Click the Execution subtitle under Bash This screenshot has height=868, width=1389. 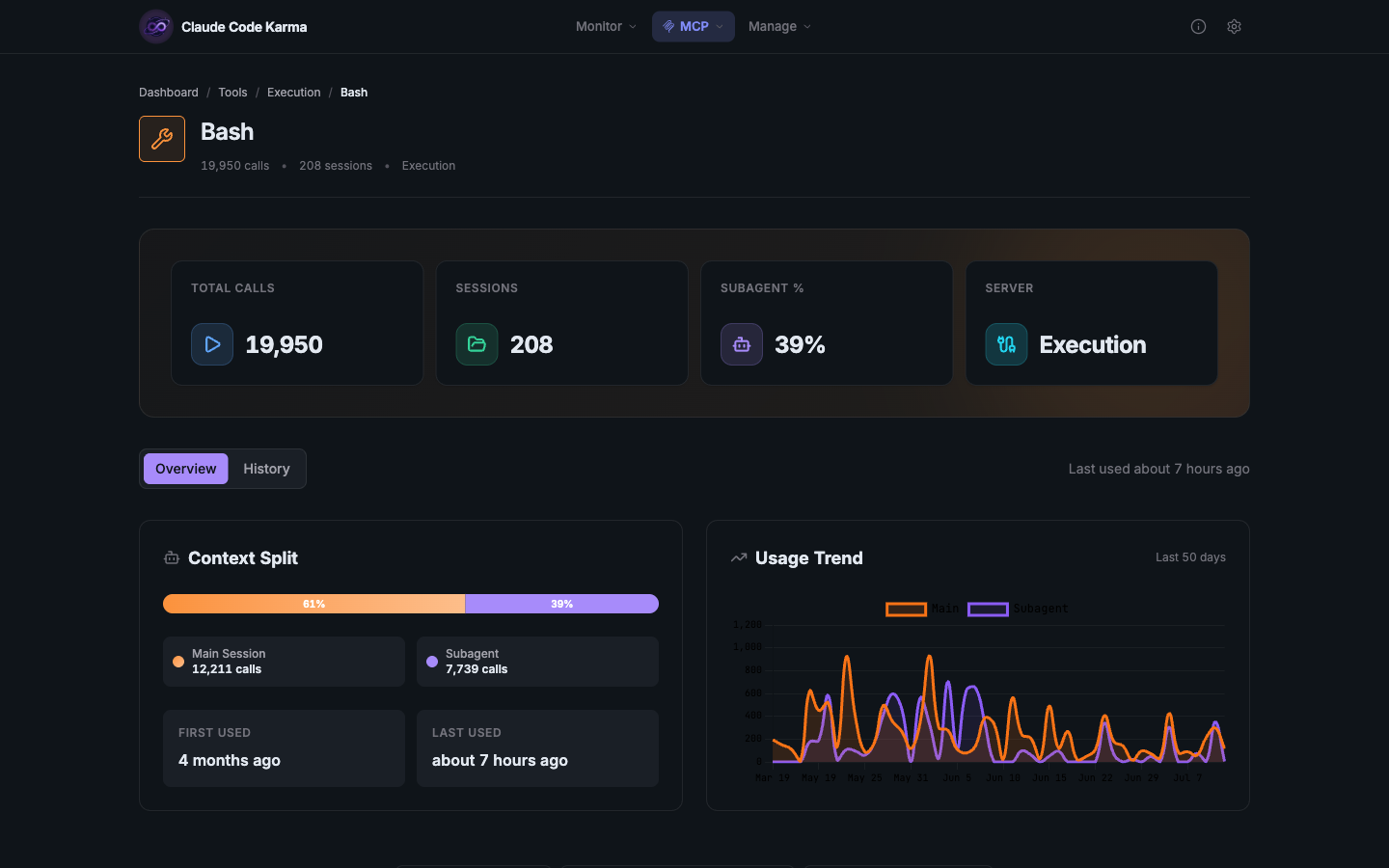(x=428, y=166)
